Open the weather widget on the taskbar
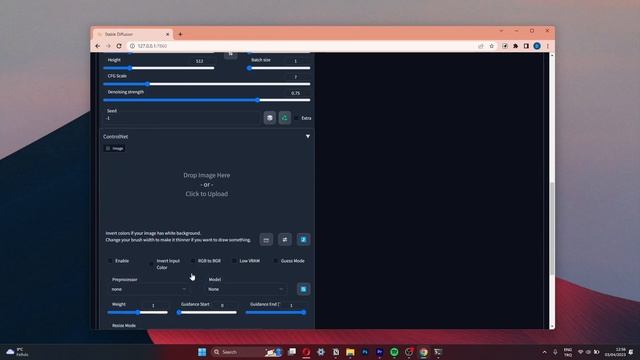 [x=17, y=352]
